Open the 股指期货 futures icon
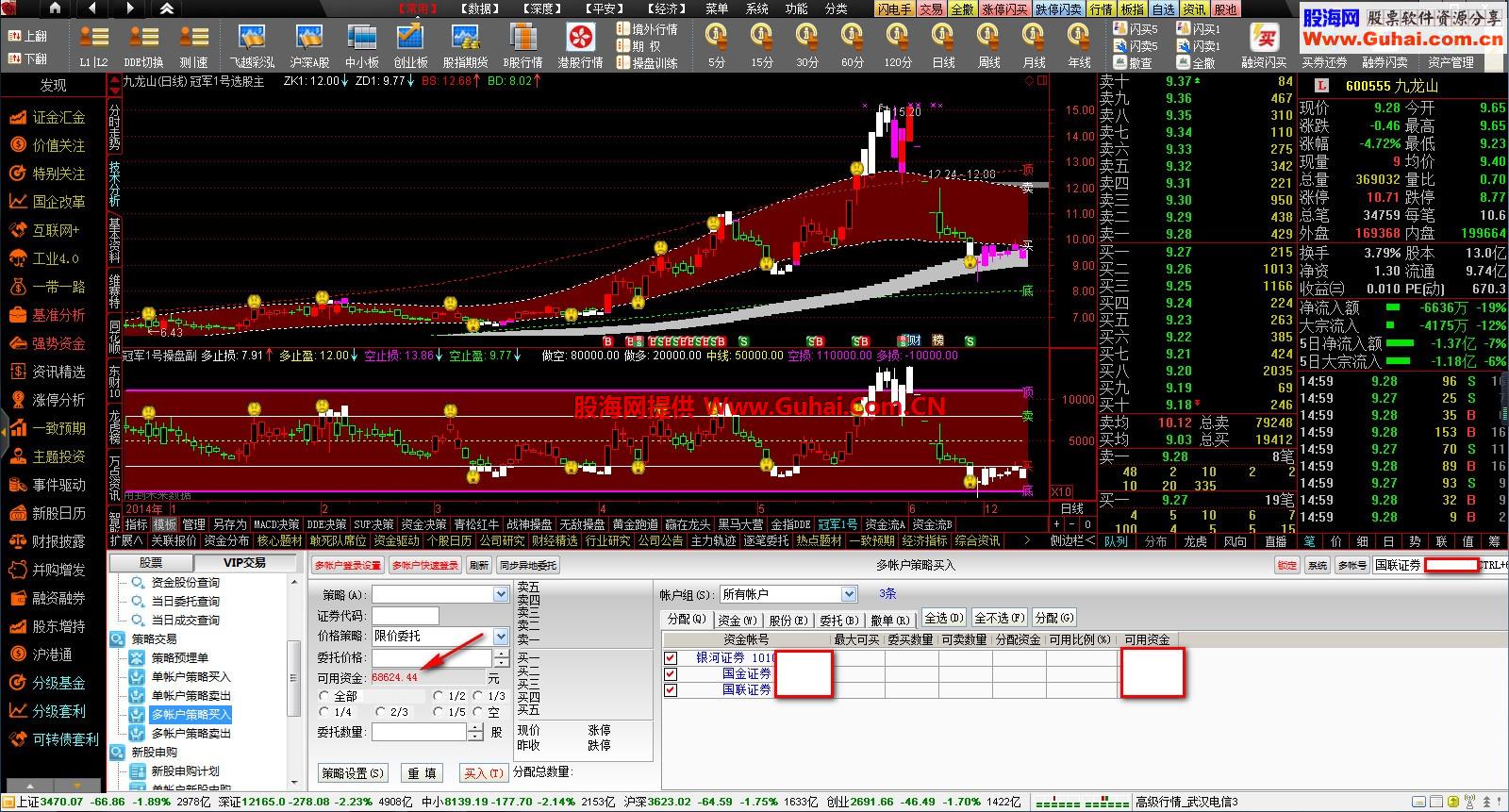The width and height of the screenshot is (1509, 812). coord(465,45)
